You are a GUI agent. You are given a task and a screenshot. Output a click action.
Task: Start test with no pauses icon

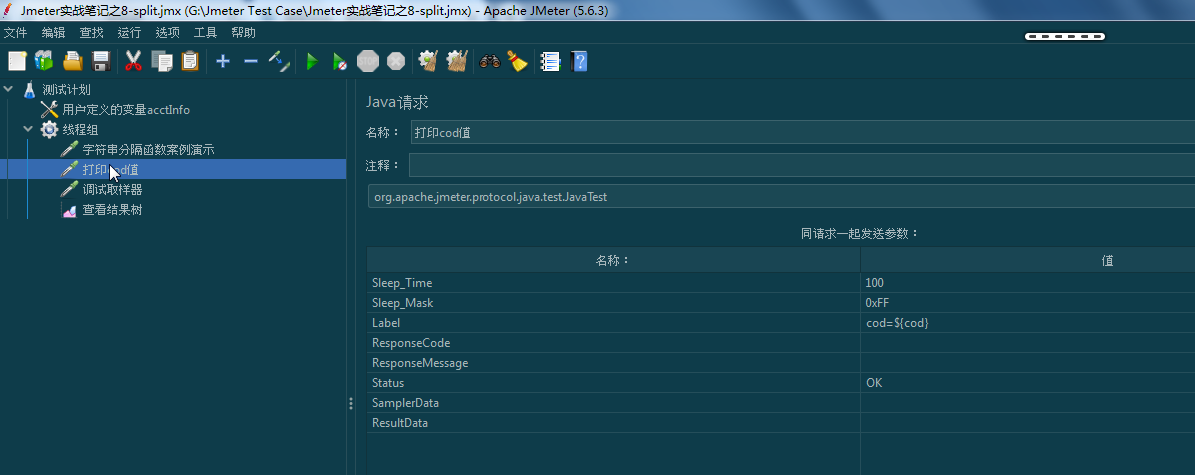coord(340,62)
